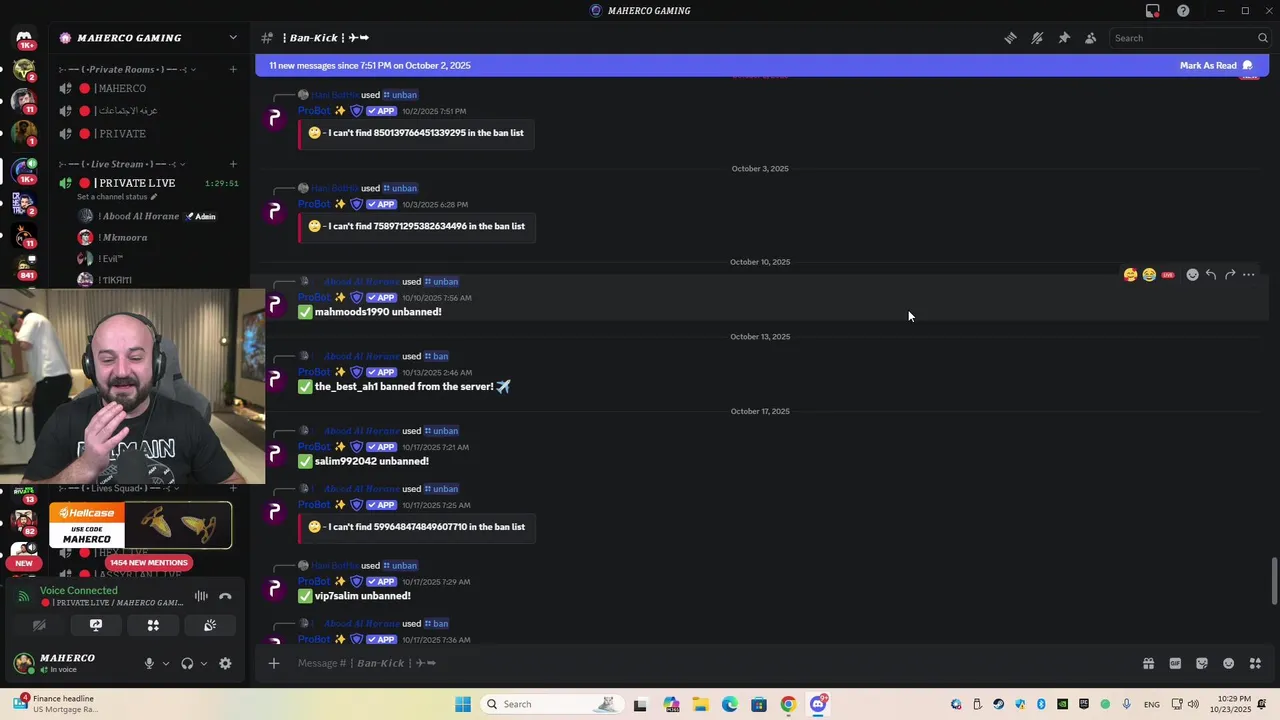Click ban command on October 13 message
Viewport: 1280px width, 720px height.
click(x=436, y=356)
